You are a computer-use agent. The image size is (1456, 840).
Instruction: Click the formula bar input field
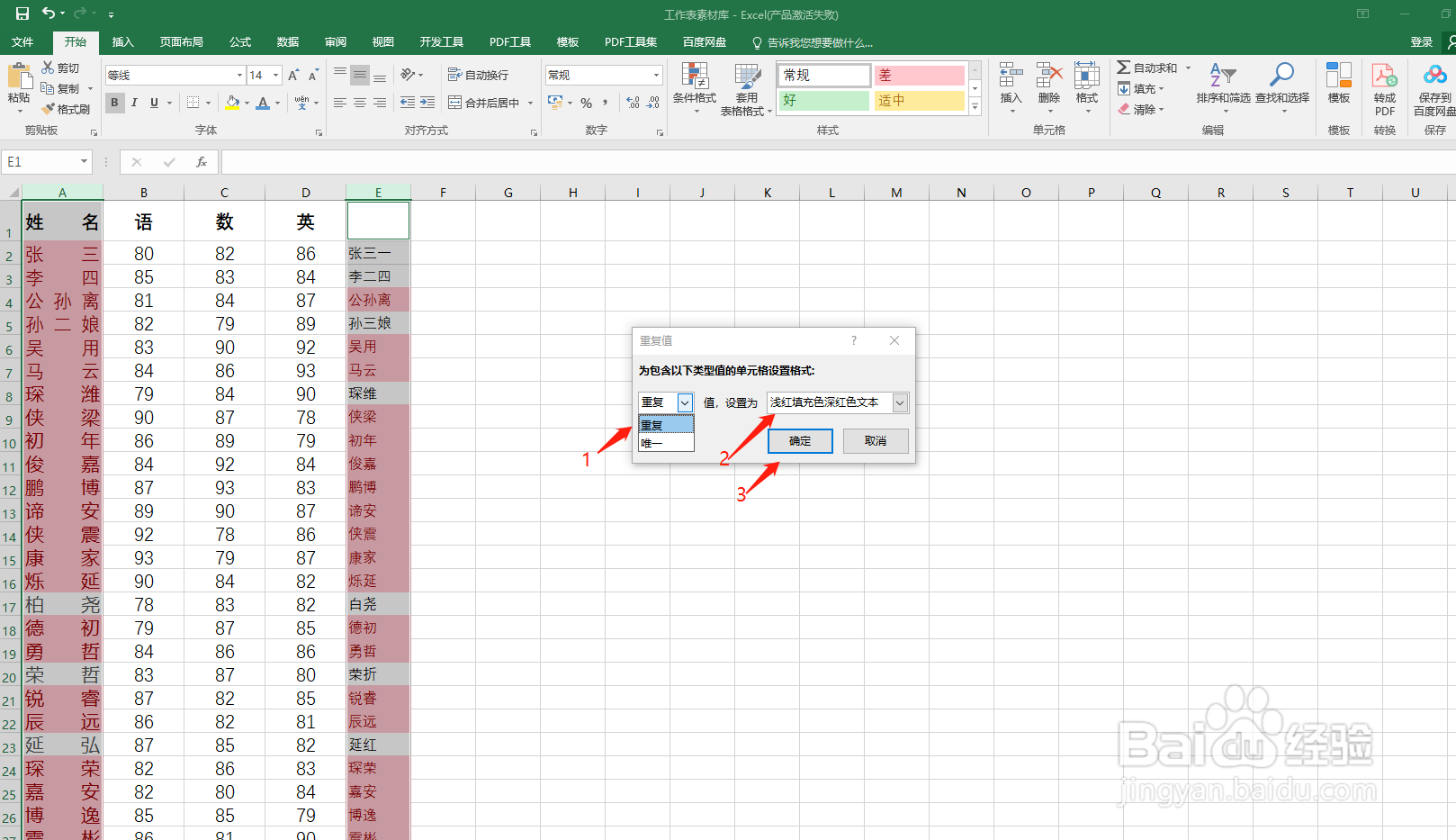[837, 162]
